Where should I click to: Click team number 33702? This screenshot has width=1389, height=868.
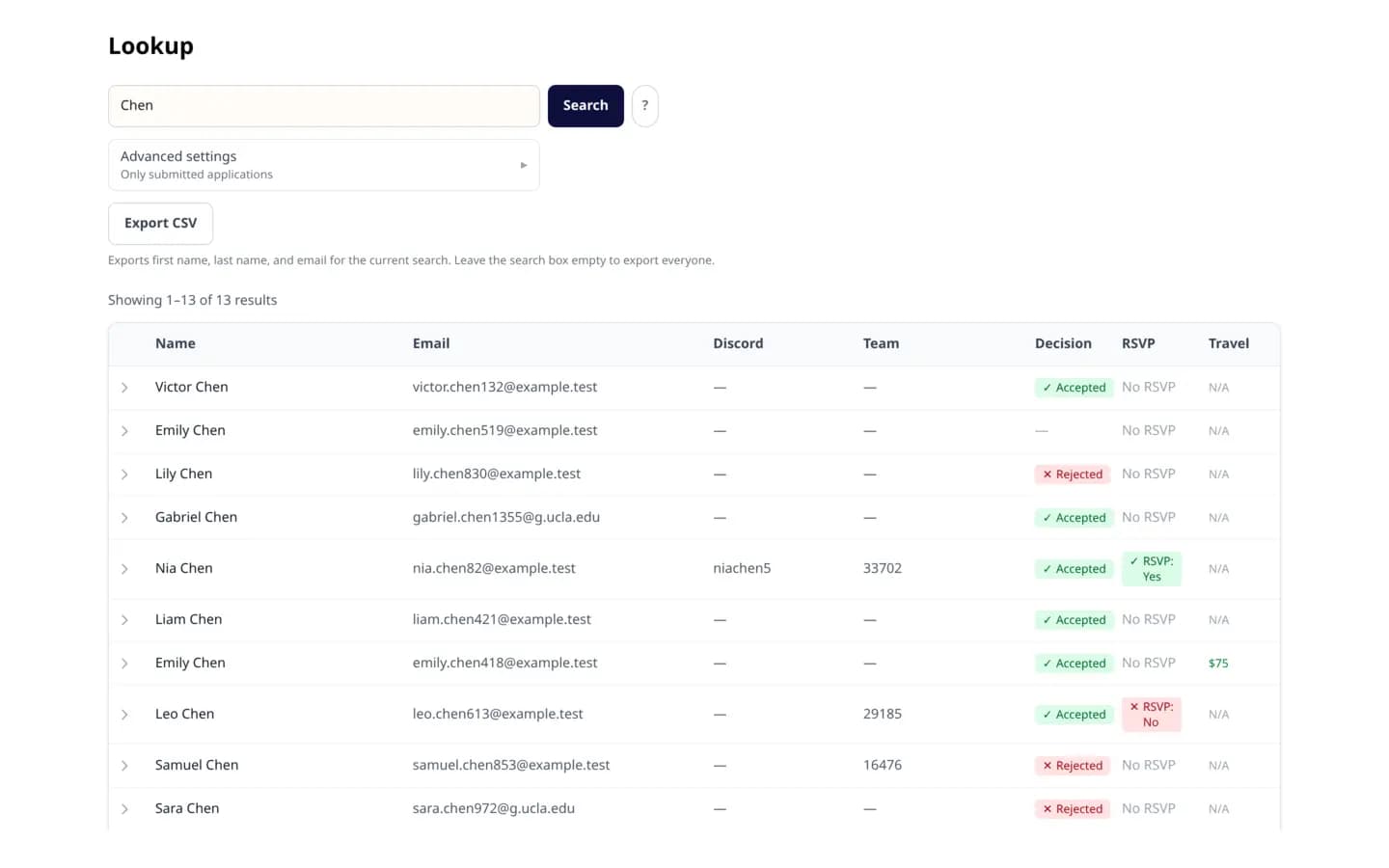pyautogui.click(x=883, y=568)
